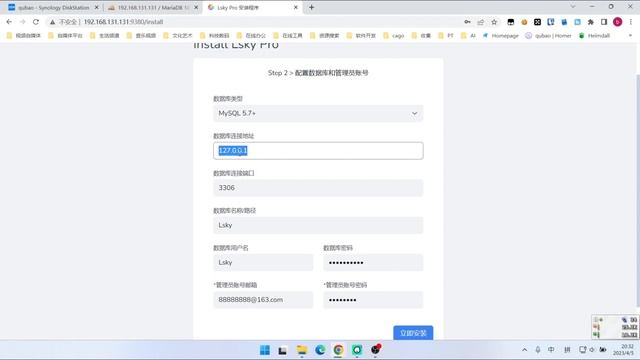
Task: Click the 127.0.0.1 database host field
Action: [318, 151]
